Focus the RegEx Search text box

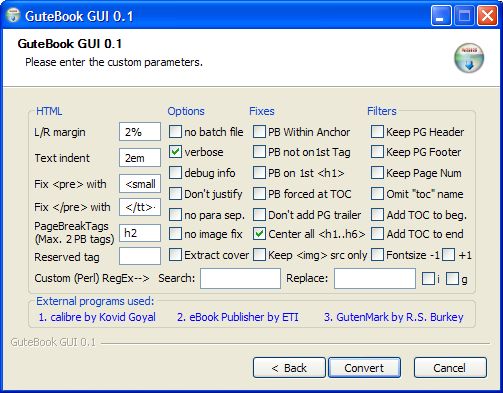click(240, 278)
